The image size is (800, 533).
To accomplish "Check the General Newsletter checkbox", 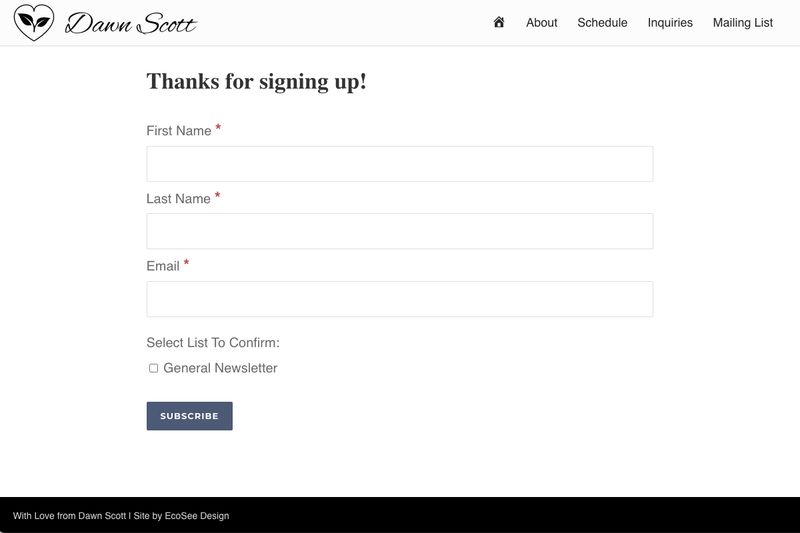I will (154, 368).
